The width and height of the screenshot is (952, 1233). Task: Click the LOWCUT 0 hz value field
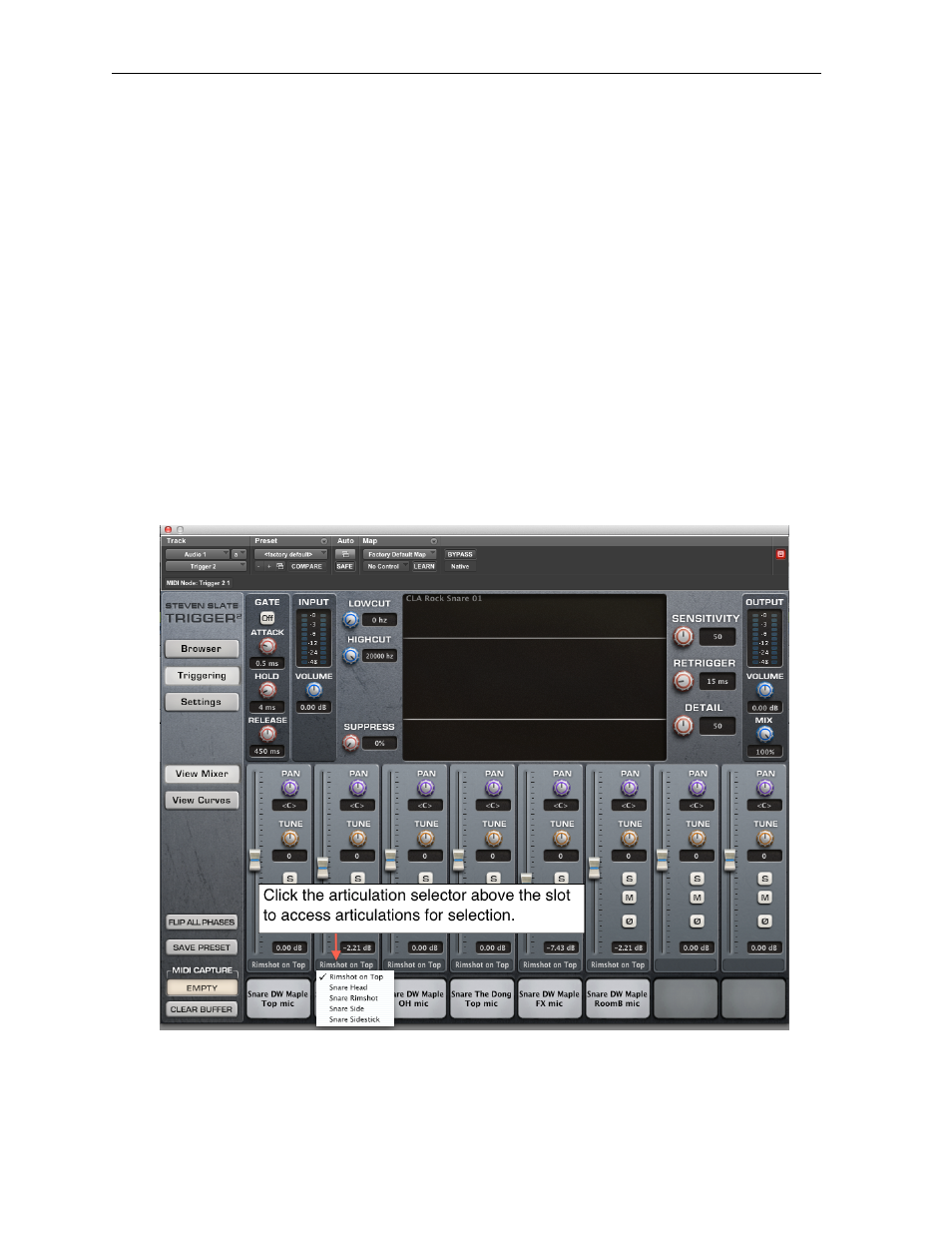pos(380,620)
